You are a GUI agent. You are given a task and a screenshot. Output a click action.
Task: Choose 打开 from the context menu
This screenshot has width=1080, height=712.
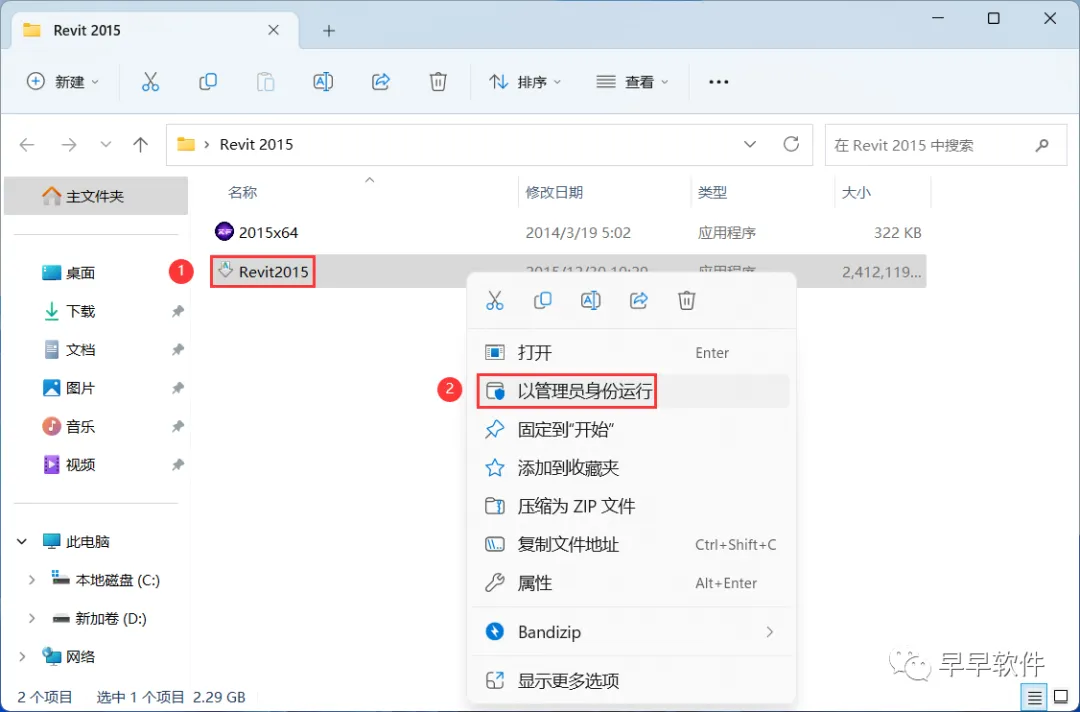(632, 353)
